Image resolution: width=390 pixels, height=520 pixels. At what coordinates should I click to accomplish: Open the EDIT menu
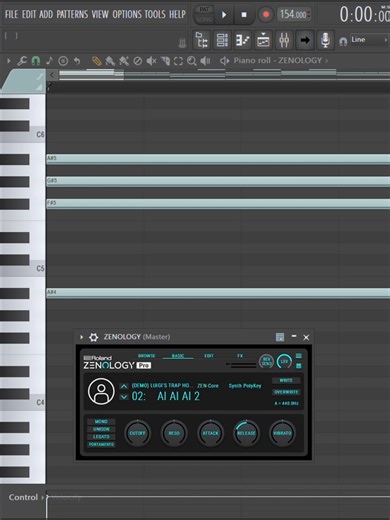[29, 14]
